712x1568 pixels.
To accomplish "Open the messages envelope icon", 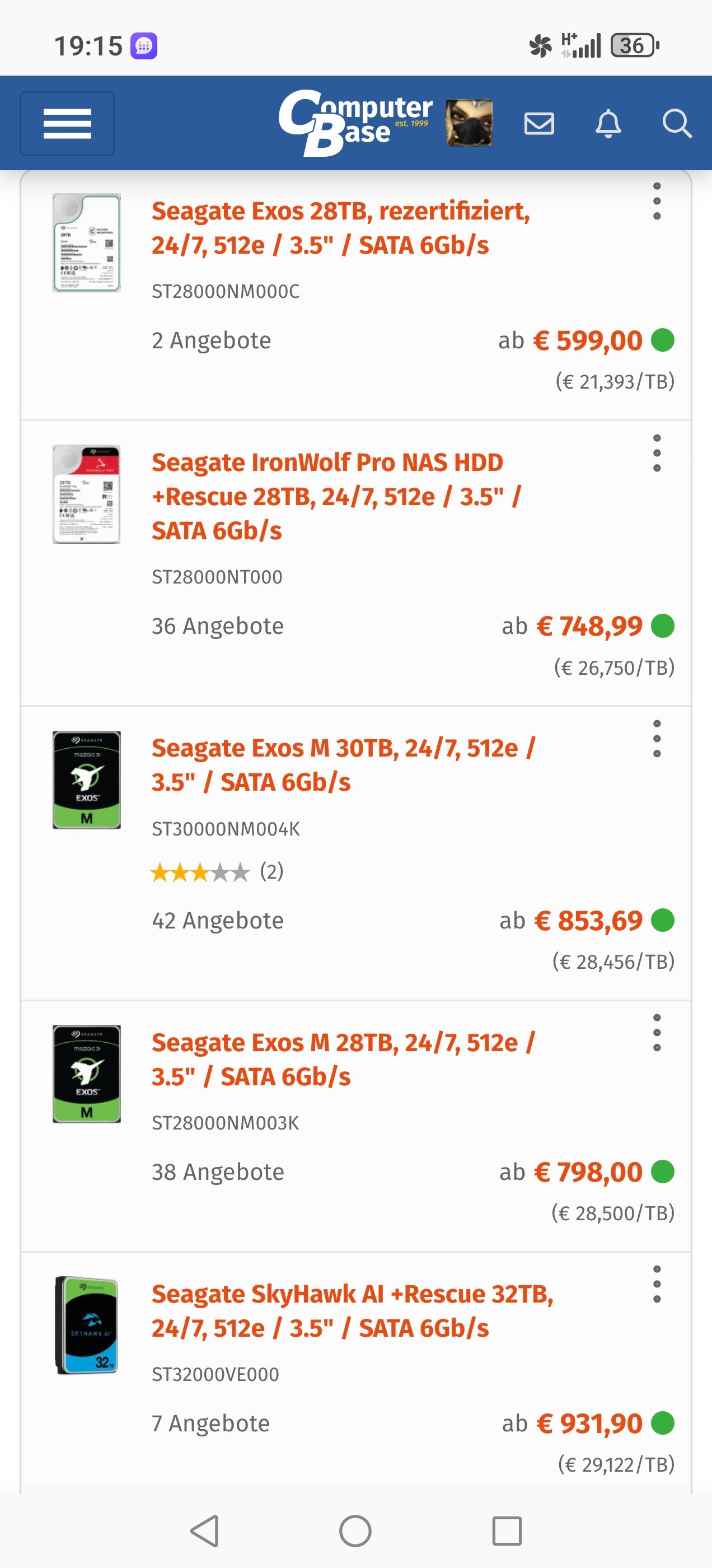I will point(539,124).
